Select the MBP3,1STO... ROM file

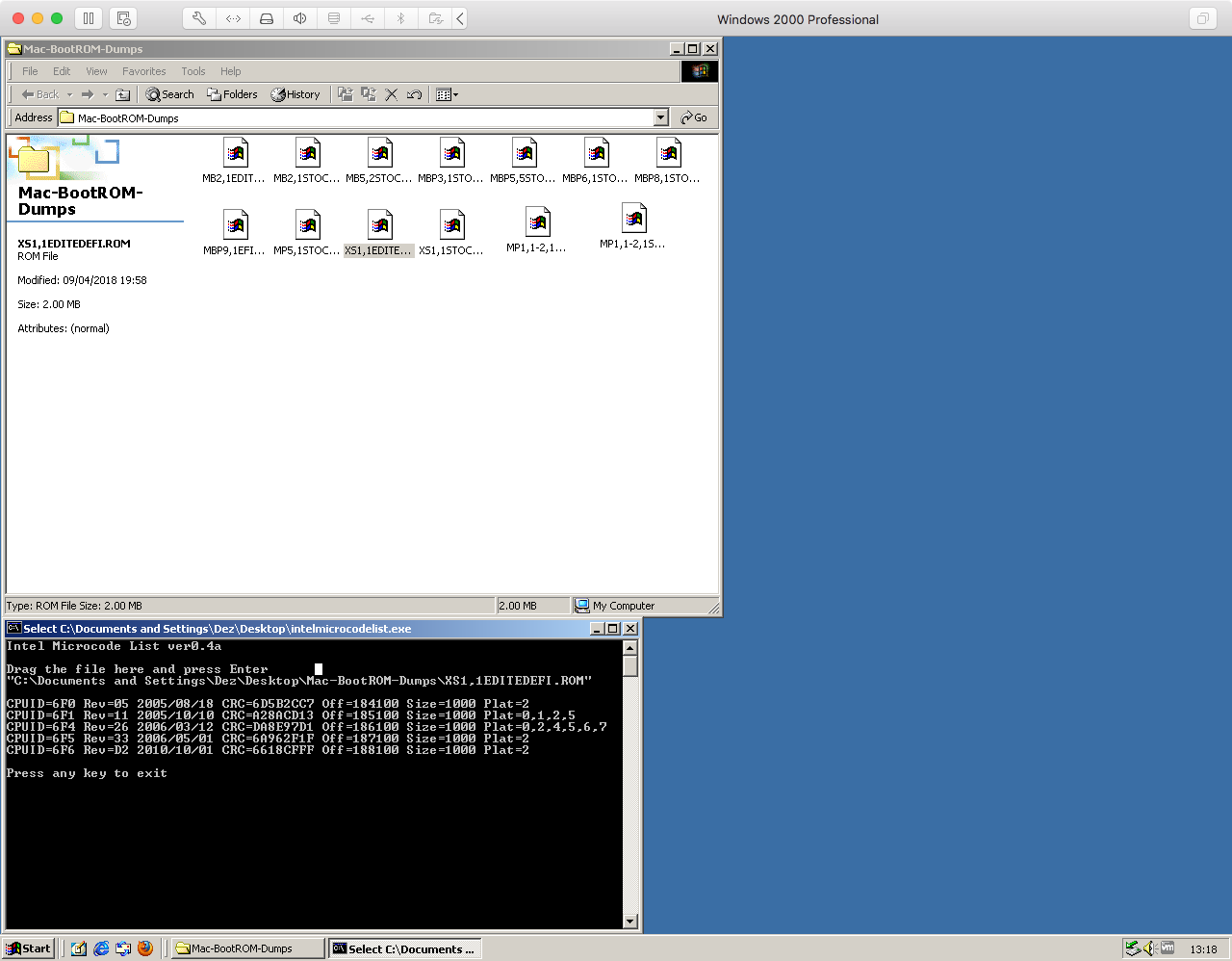451,161
